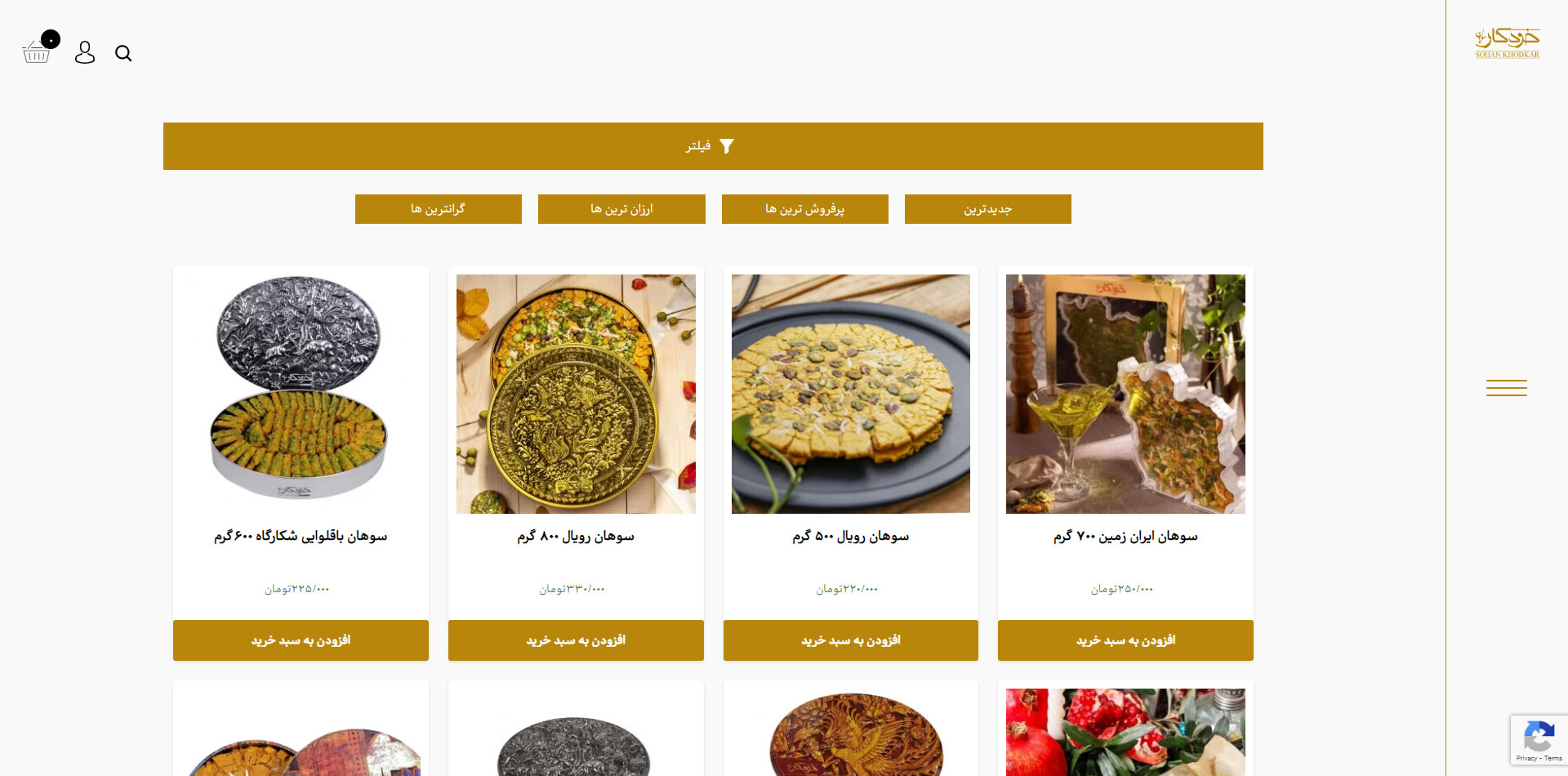Open the search magnifier icon

(x=123, y=53)
